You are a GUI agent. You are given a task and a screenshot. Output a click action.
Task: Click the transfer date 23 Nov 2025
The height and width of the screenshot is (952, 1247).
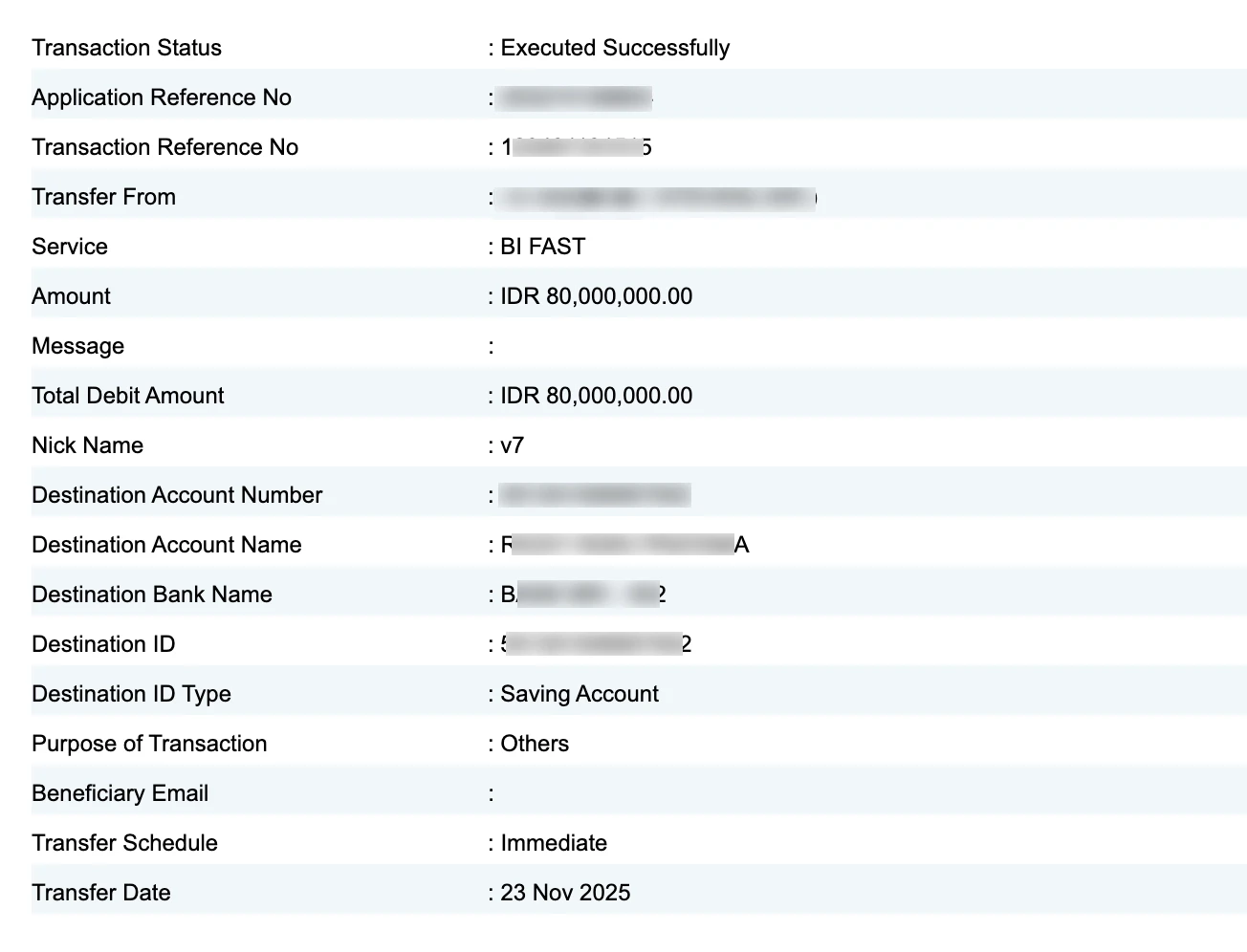point(565,893)
